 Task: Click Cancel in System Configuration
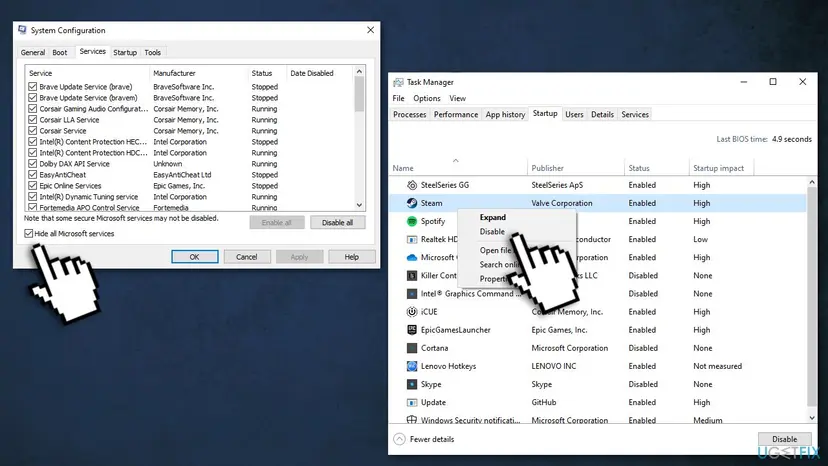click(x=247, y=257)
